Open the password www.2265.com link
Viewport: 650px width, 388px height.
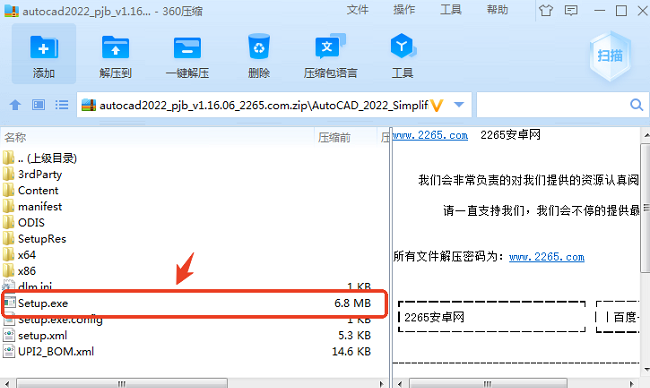(546, 257)
